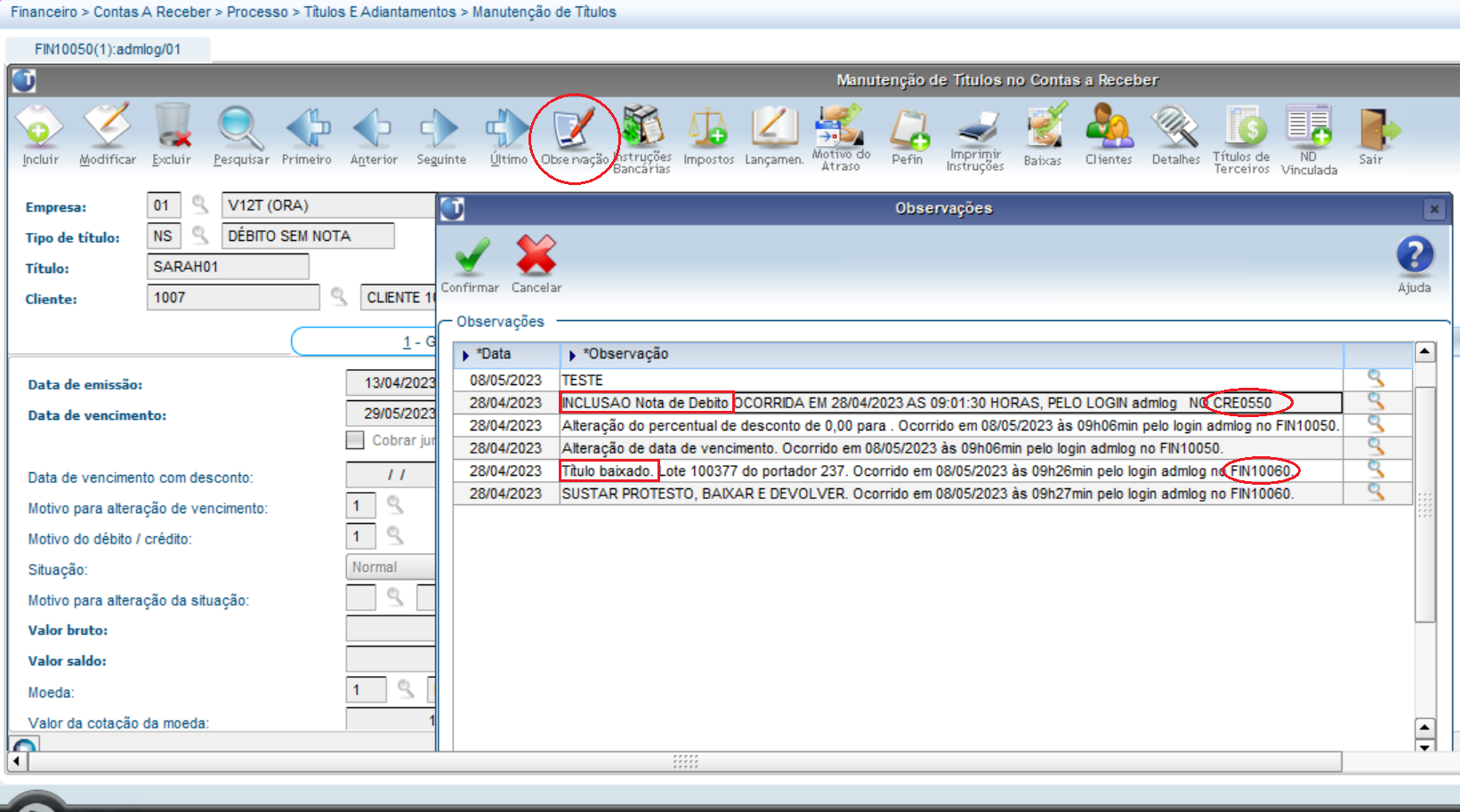This screenshot has width=1460, height=812.
Task: Click lookup beside Motivo do débito / crédito
Action: tap(395, 536)
